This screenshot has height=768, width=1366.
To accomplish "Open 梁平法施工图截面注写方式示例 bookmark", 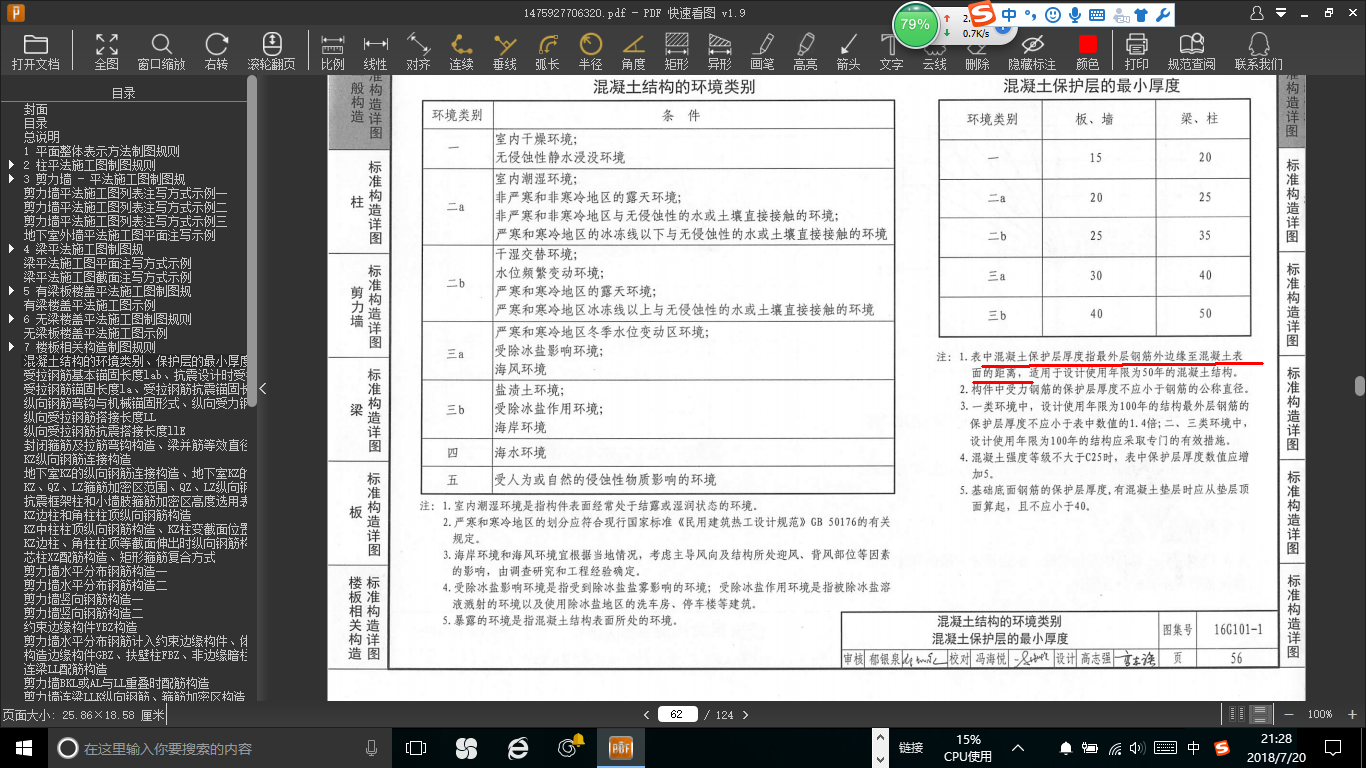I will (x=108, y=277).
